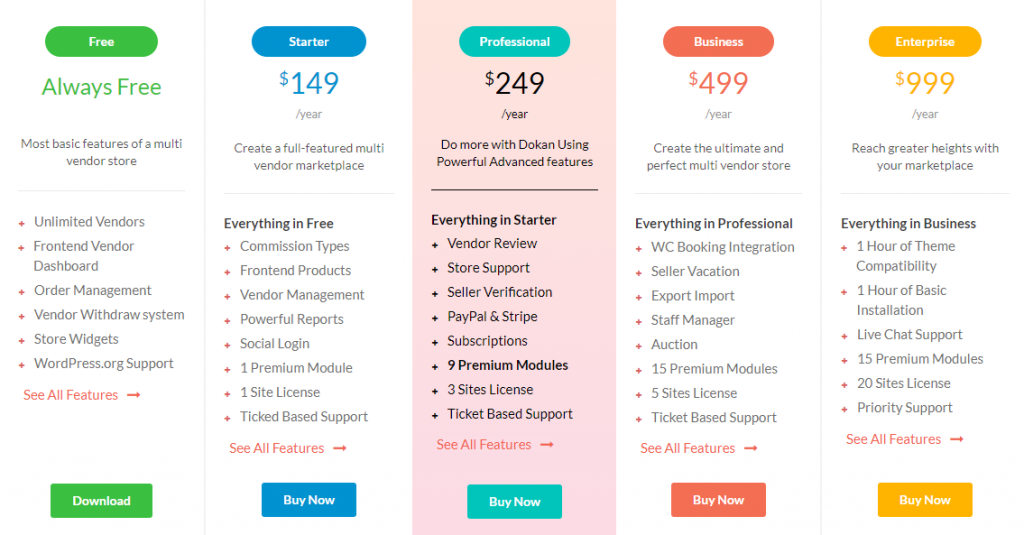
Task: Open See All Features link in Enterprise plan
Action: [893, 440]
